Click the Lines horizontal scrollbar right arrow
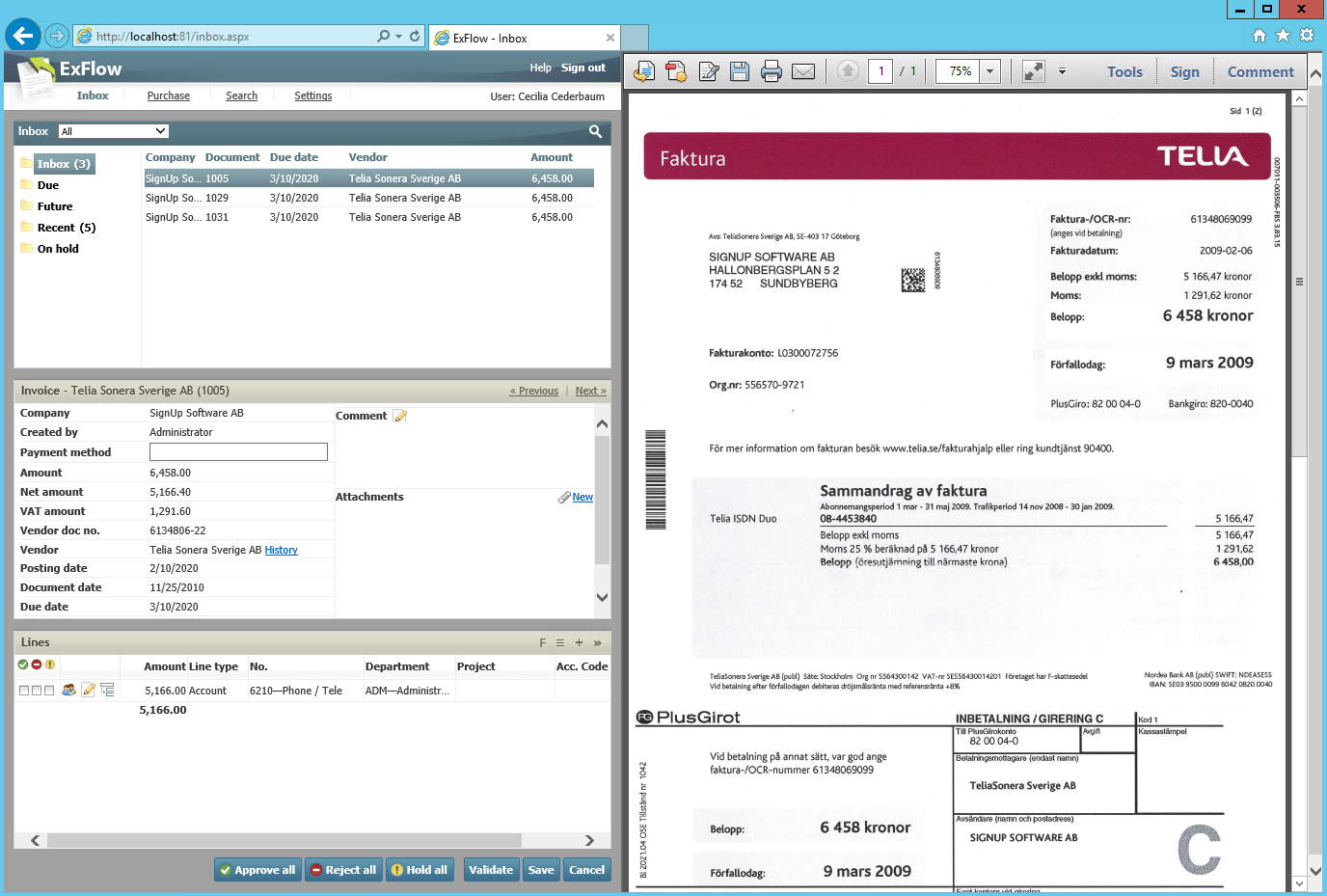This screenshot has width=1327, height=896. pyautogui.click(x=589, y=840)
